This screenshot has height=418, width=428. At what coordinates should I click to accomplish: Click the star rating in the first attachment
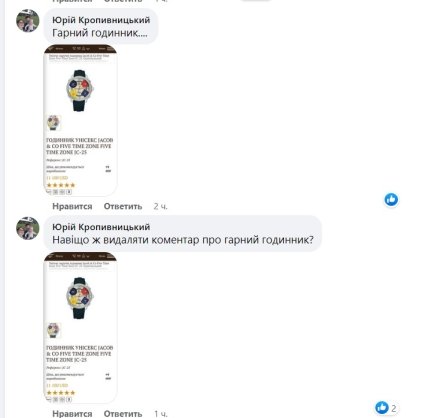click(x=61, y=185)
